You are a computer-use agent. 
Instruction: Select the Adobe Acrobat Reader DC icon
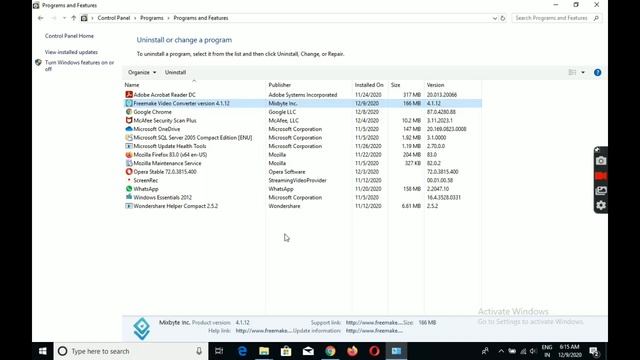tap(129, 95)
